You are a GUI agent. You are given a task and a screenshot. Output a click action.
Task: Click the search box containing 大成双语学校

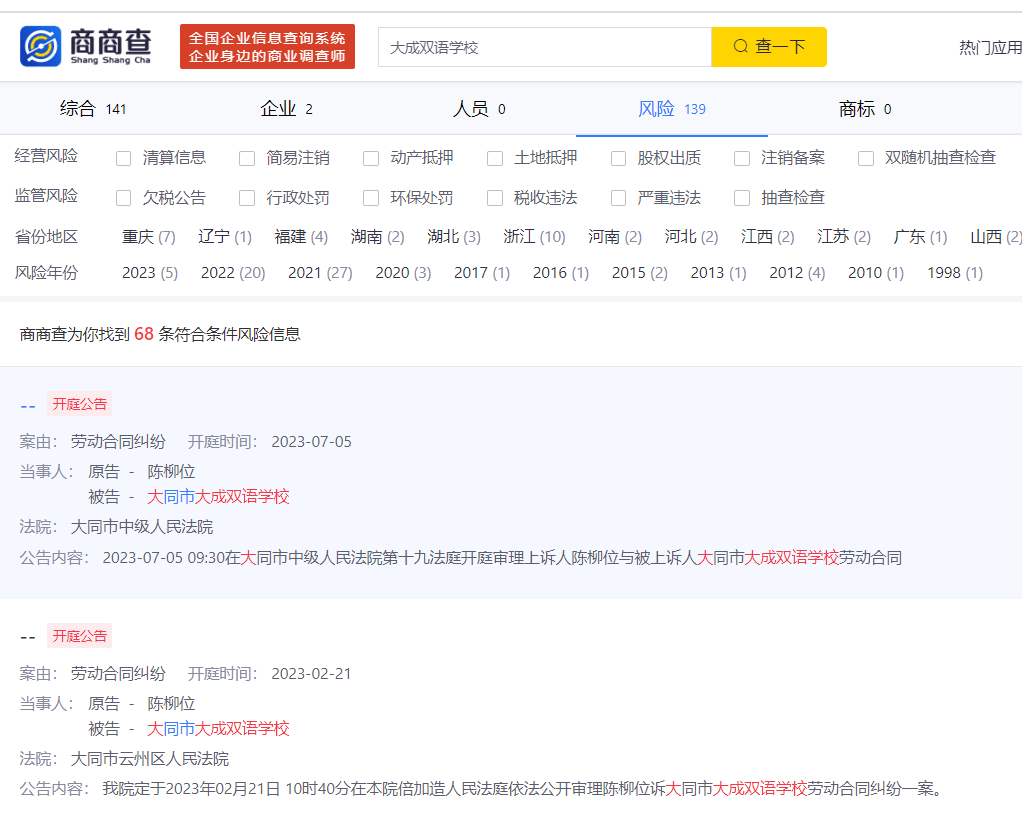(545, 47)
